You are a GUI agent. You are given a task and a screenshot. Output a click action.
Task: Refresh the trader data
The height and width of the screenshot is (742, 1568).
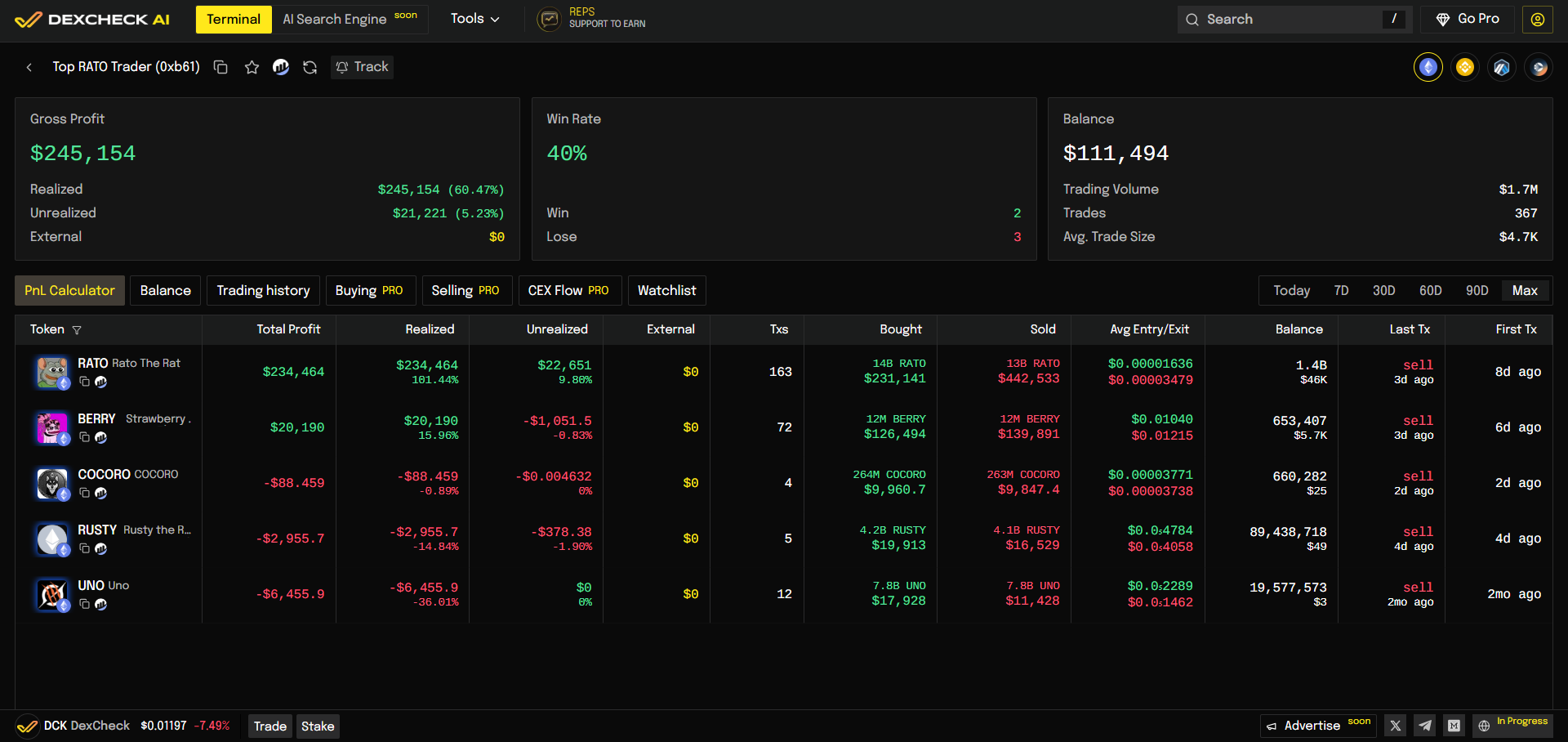(310, 67)
